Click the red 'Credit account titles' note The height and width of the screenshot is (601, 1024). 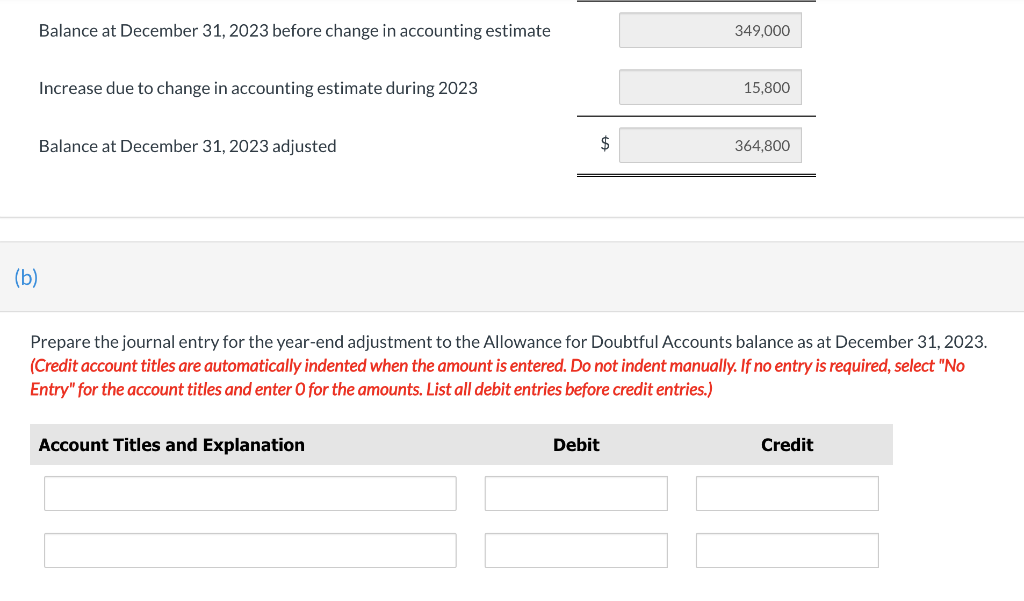click(x=497, y=378)
